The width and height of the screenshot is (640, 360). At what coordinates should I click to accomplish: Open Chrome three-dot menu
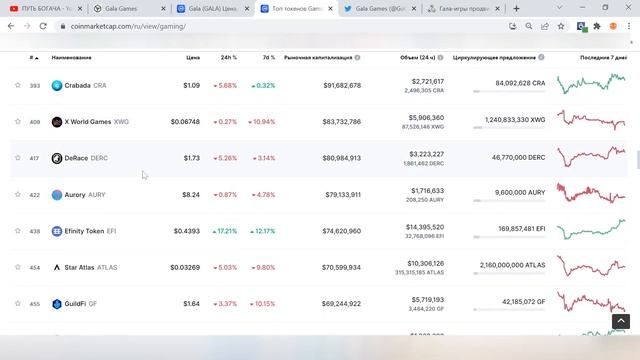(629, 26)
